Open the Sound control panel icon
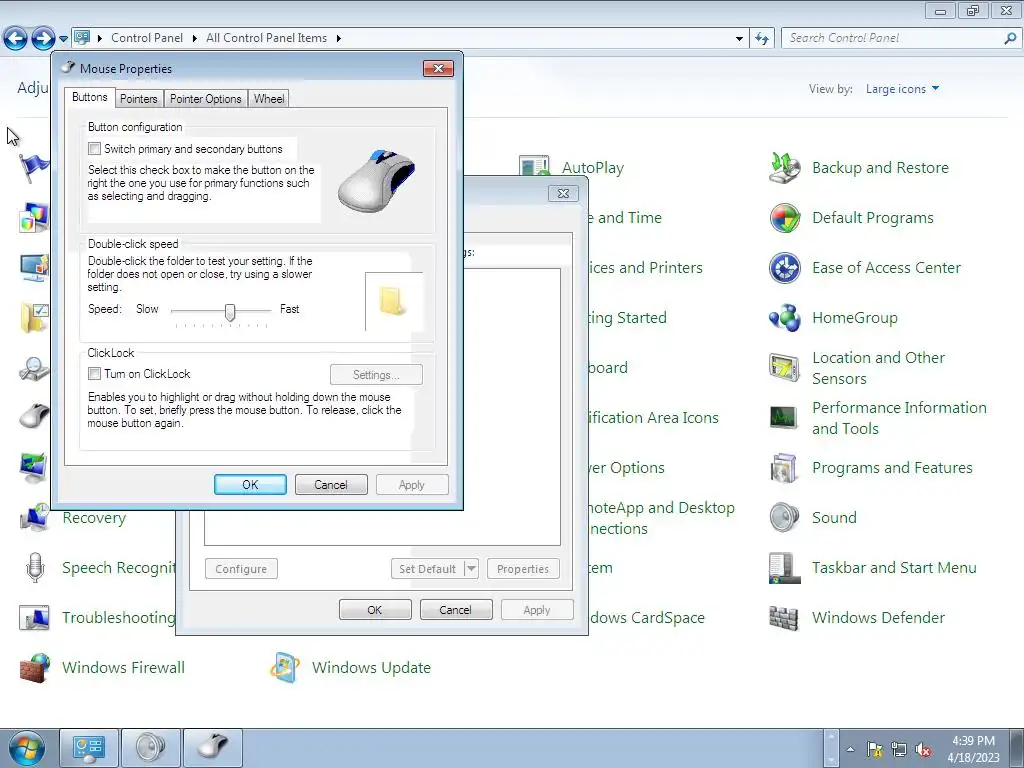This screenshot has width=1024, height=768. (784, 518)
